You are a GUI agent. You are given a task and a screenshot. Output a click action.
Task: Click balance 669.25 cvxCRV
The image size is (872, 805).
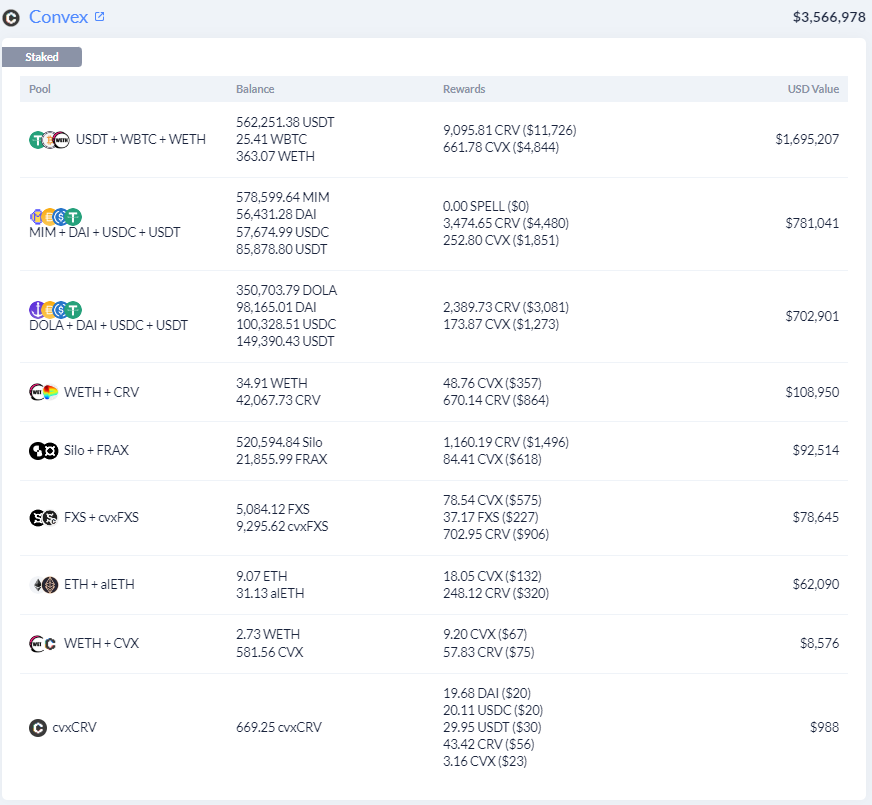(279, 728)
